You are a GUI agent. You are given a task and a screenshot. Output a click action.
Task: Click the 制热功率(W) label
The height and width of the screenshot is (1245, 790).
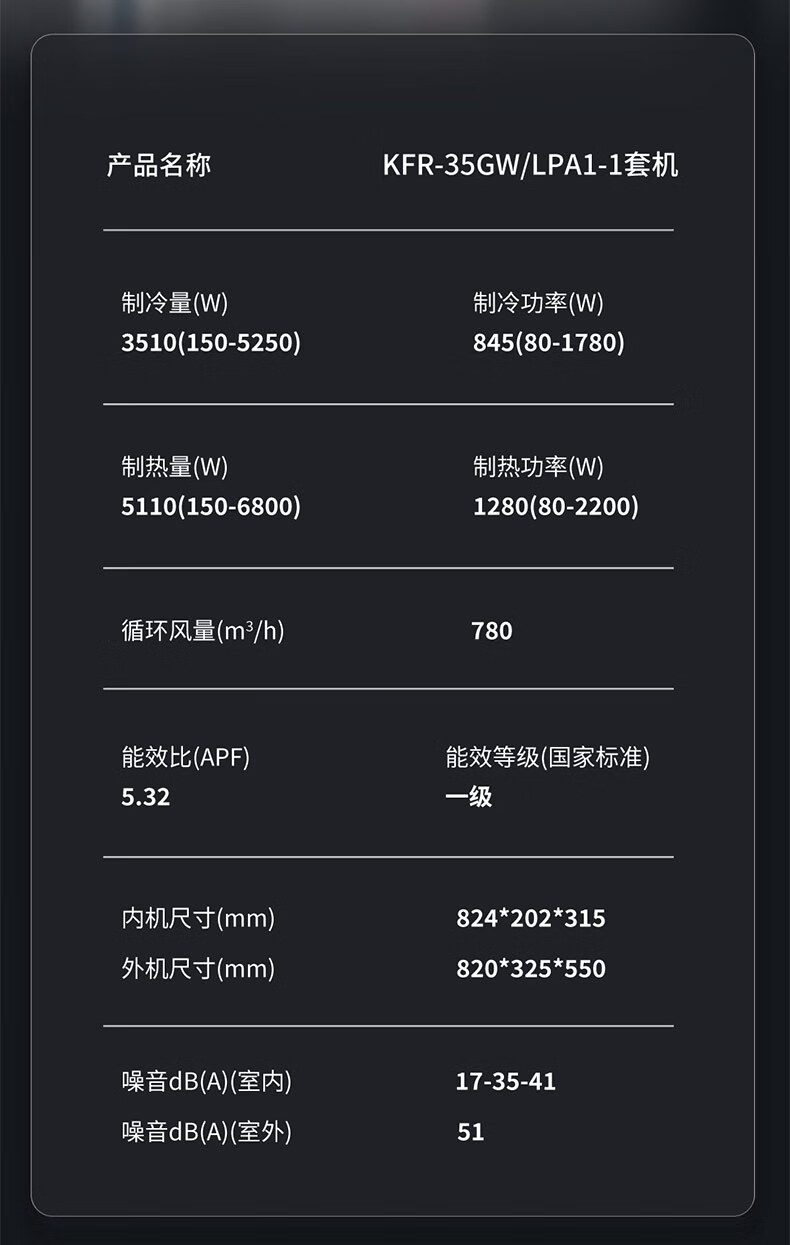[x=538, y=467]
